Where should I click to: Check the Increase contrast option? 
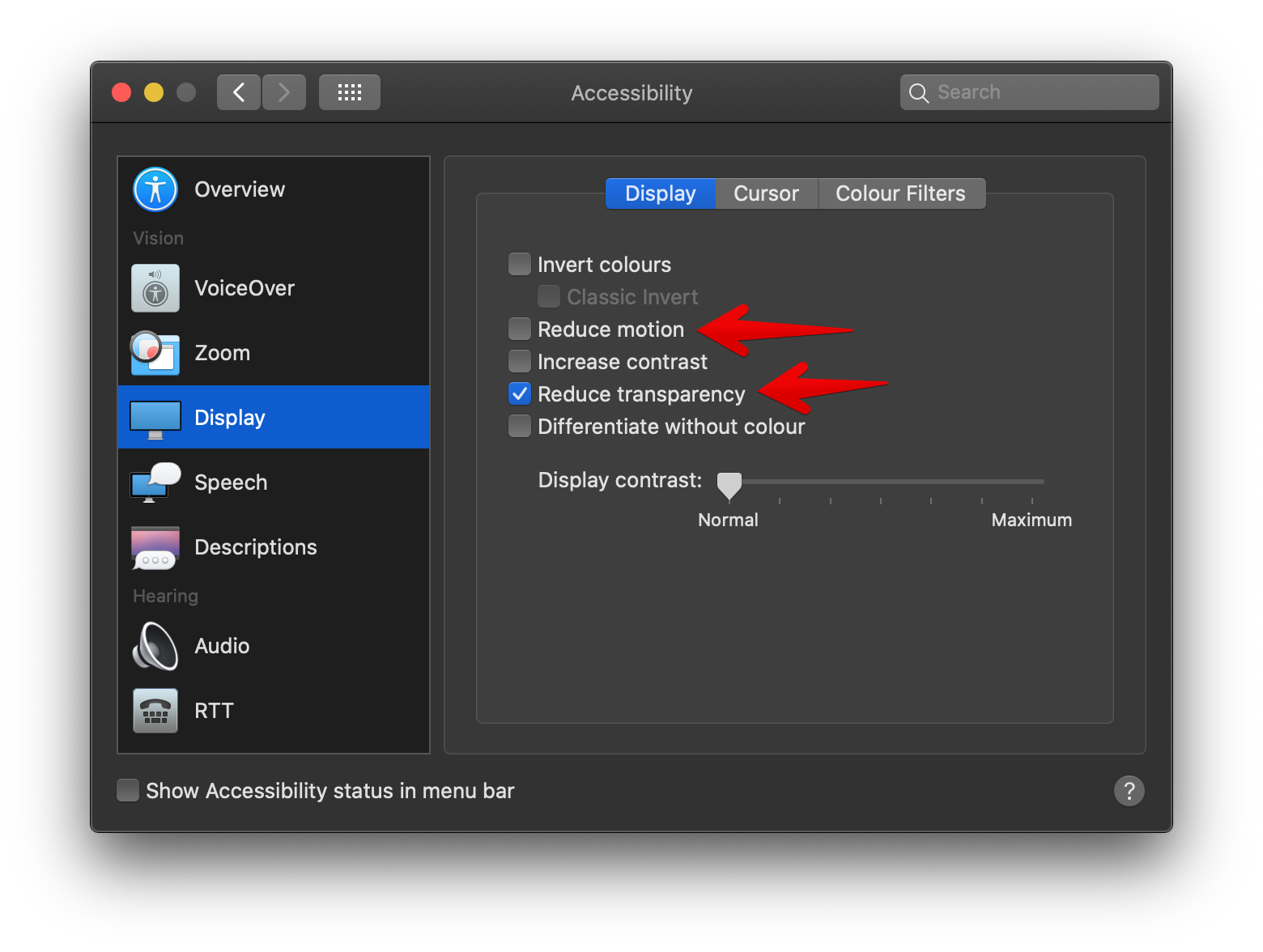pos(519,361)
